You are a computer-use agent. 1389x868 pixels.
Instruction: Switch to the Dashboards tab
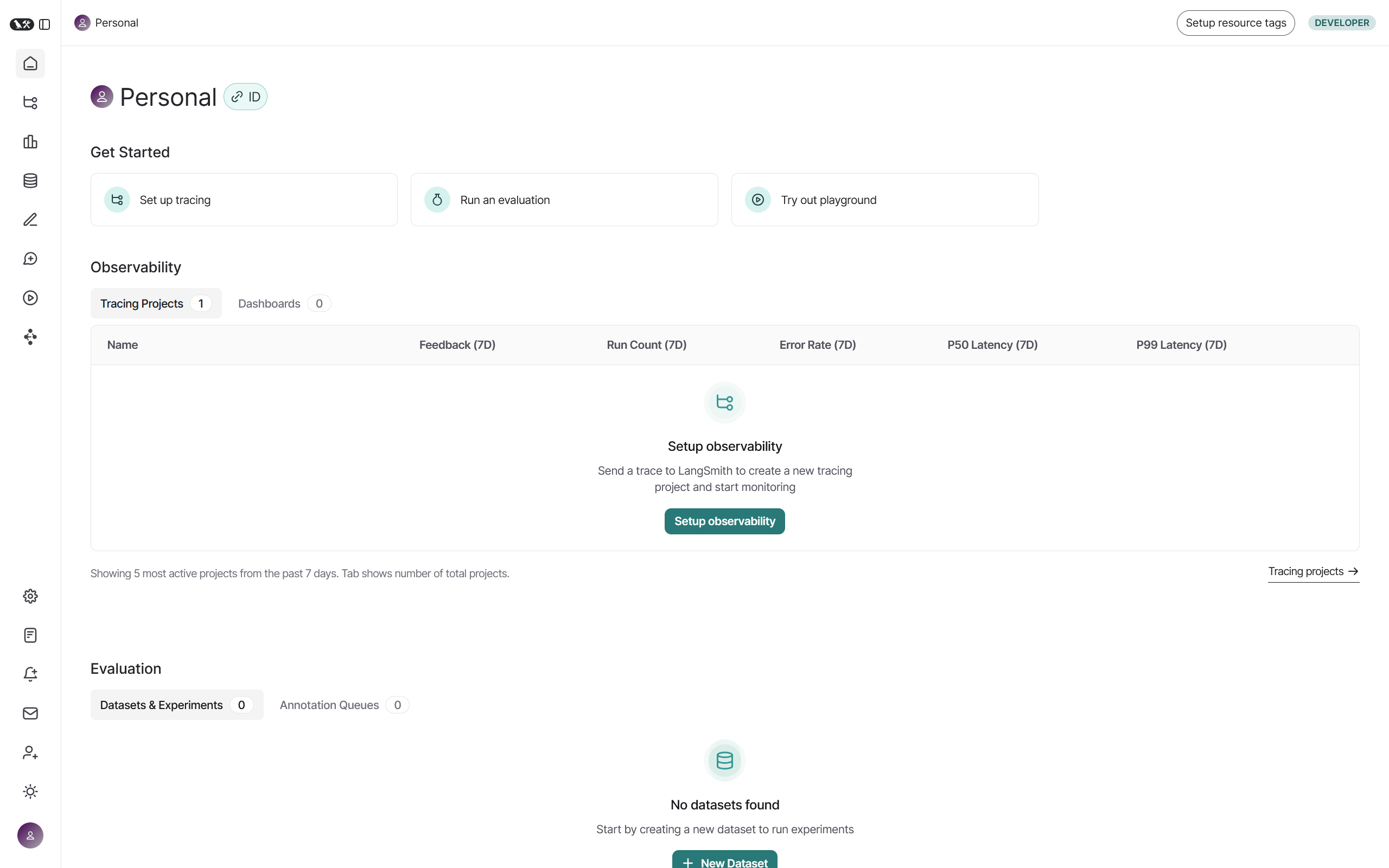coord(285,304)
